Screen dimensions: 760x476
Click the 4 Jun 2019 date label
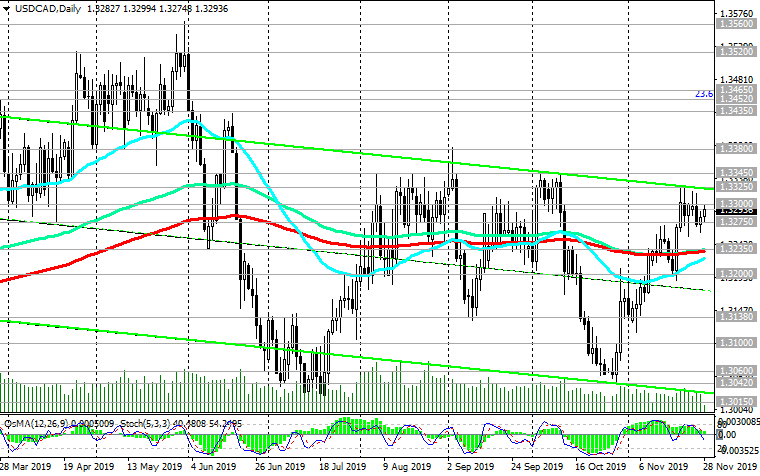coord(213,467)
